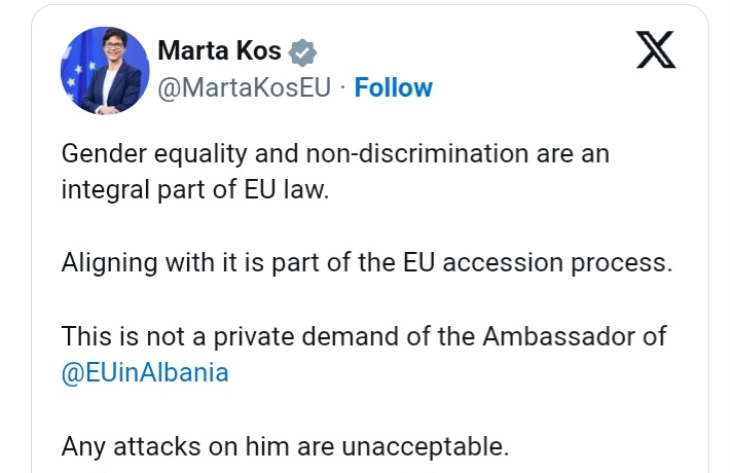Click the Follow link
The image size is (730, 473).
tap(393, 88)
